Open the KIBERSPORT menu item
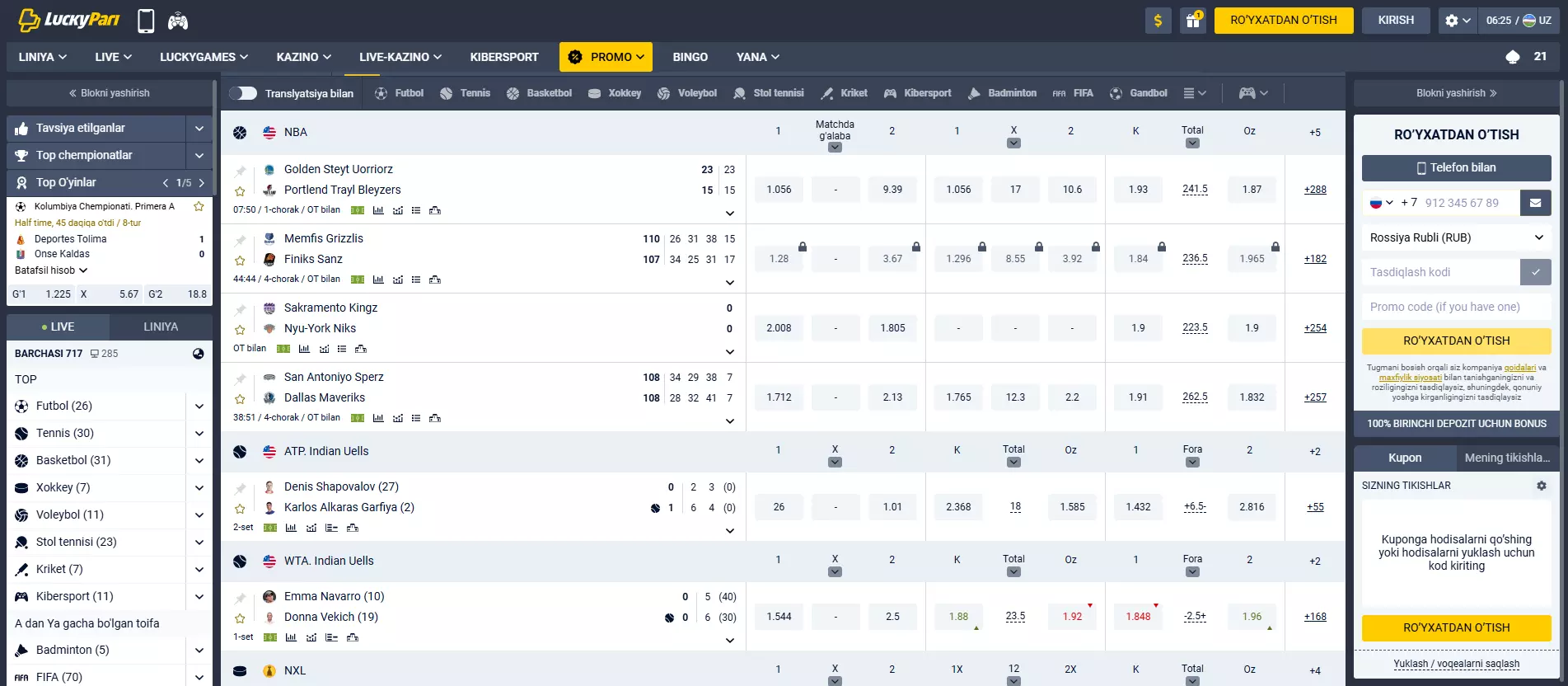The height and width of the screenshot is (686, 1568). (503, 57)
